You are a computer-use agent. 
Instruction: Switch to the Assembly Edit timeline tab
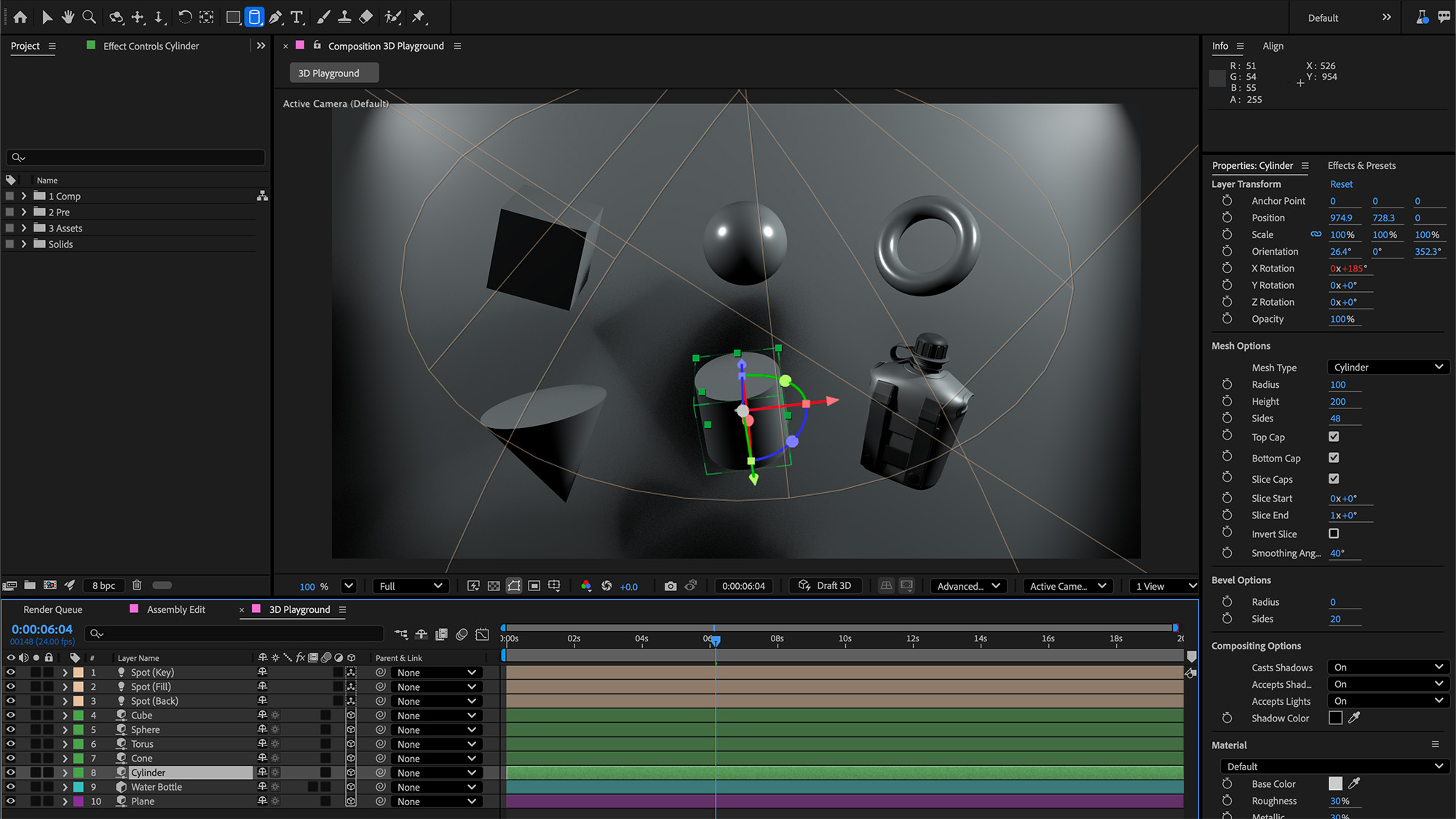coord(176,609)
